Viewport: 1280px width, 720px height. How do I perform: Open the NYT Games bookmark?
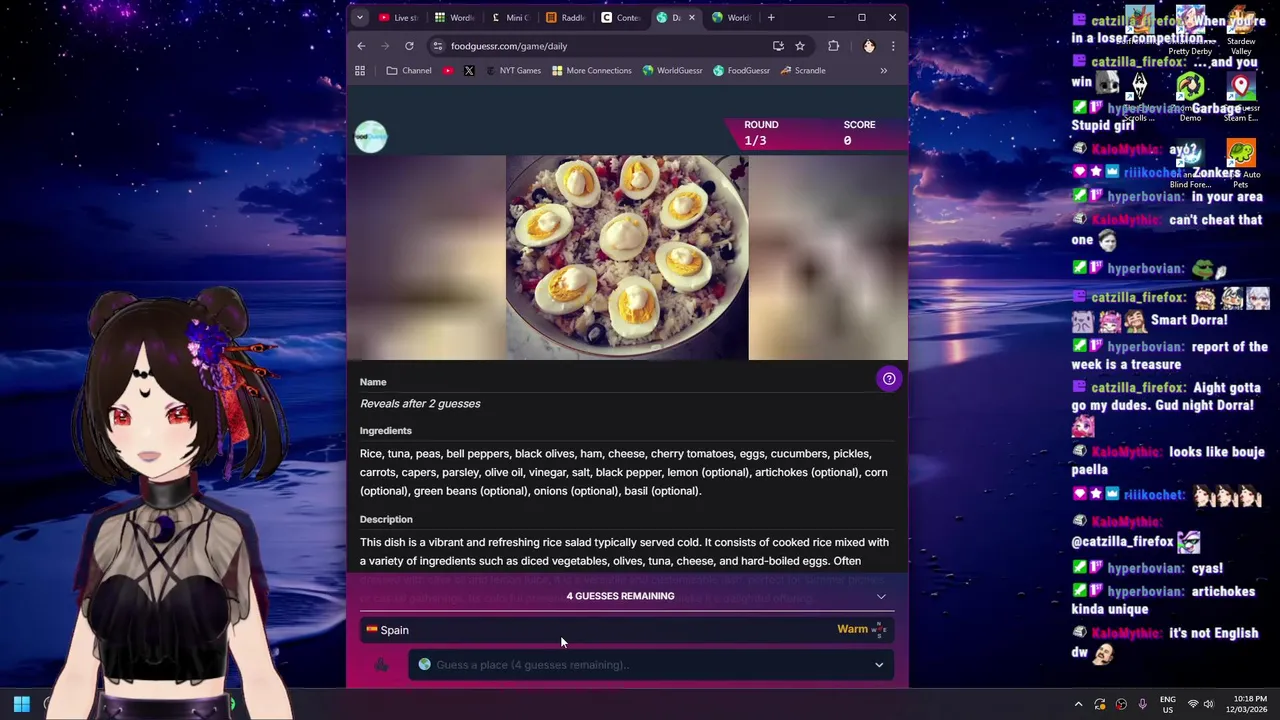coord(514,71)
